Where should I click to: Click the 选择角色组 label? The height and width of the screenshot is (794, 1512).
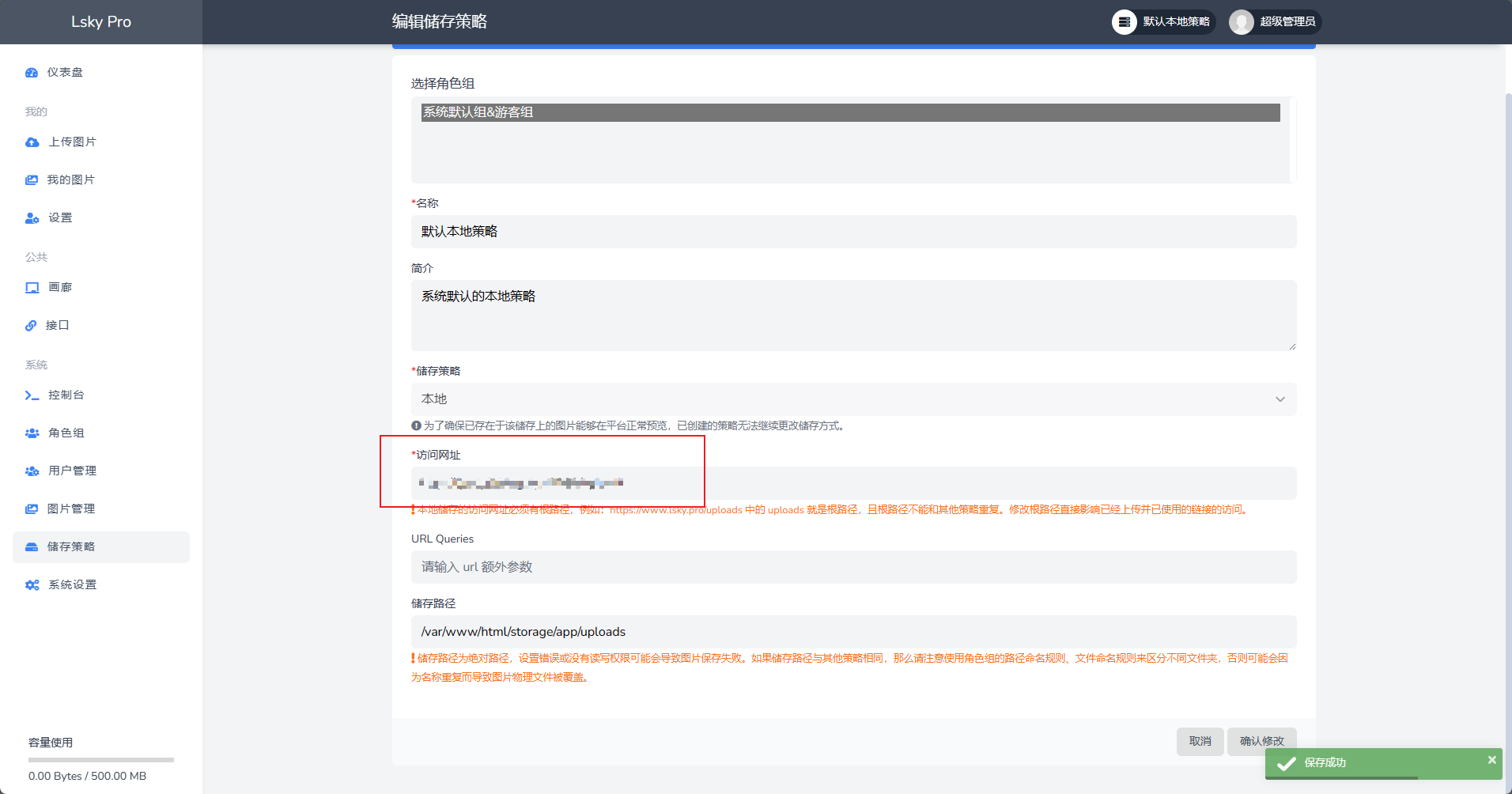point(443,84)
